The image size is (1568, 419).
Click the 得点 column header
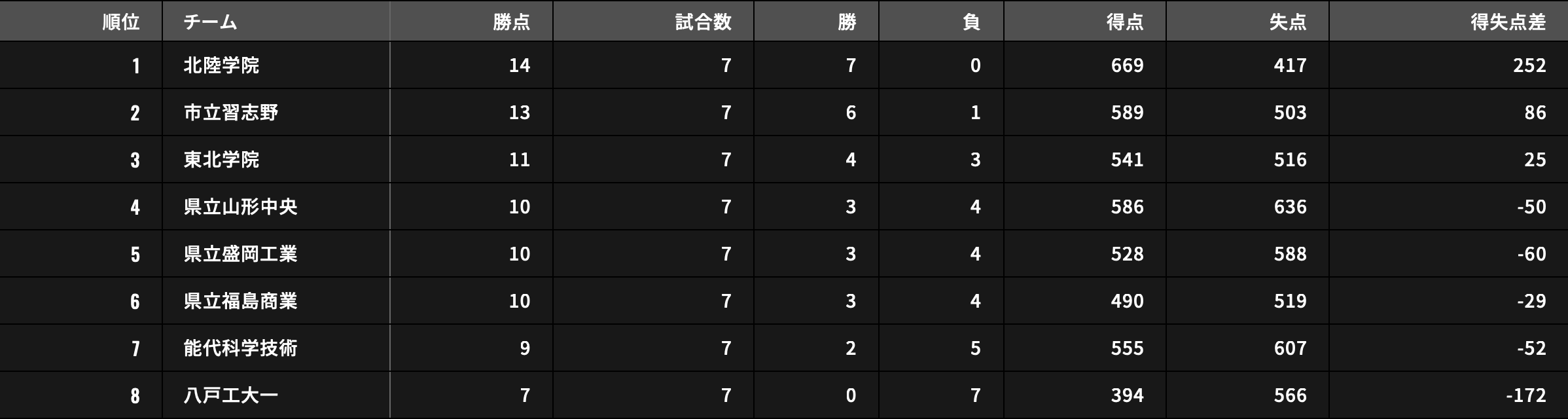[x=1124, y=22]
